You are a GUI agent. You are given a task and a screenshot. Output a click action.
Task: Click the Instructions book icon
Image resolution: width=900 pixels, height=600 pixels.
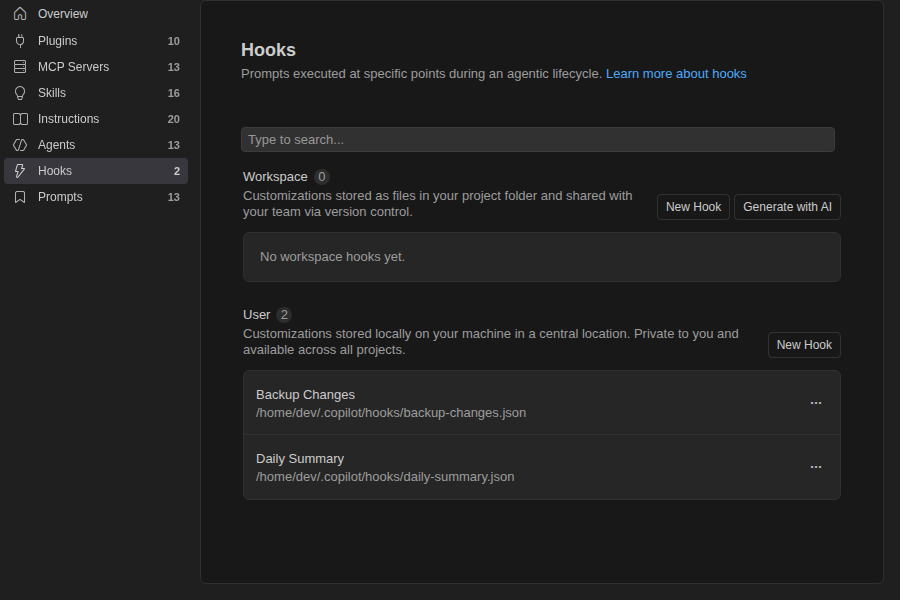pos(20,119)
